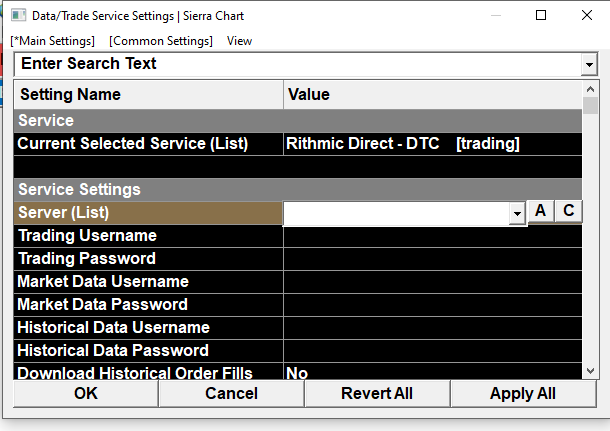The width and height of the screenshot is (610, 431).
Task: Click the settings list scroll down arrow
Action: click(x=590, y=371)
